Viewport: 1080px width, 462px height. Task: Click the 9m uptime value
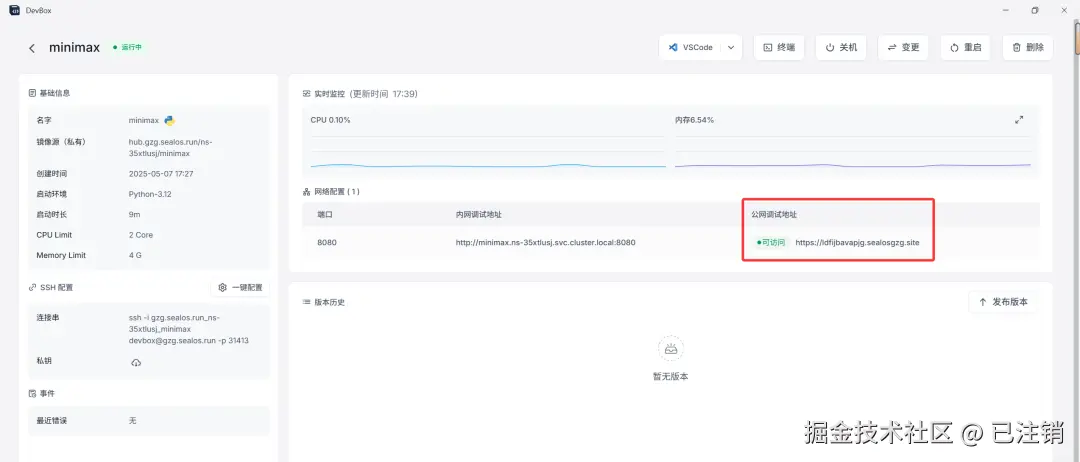pos(132,214)
